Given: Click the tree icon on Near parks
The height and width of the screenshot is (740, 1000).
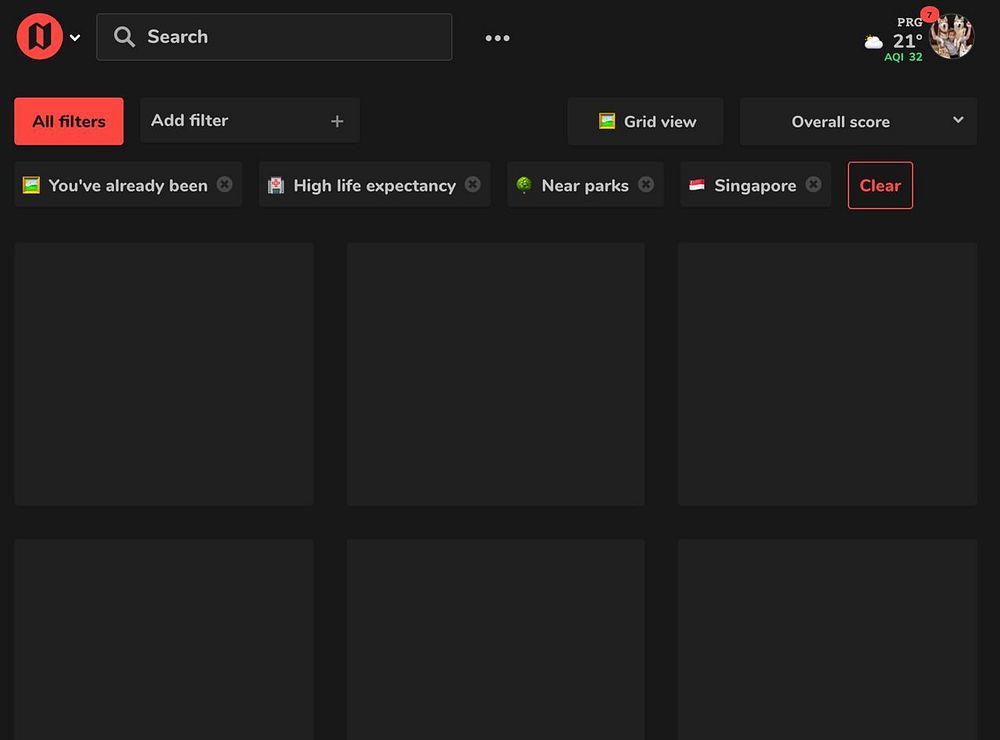Looking at the screenshot, I should 524,185.
